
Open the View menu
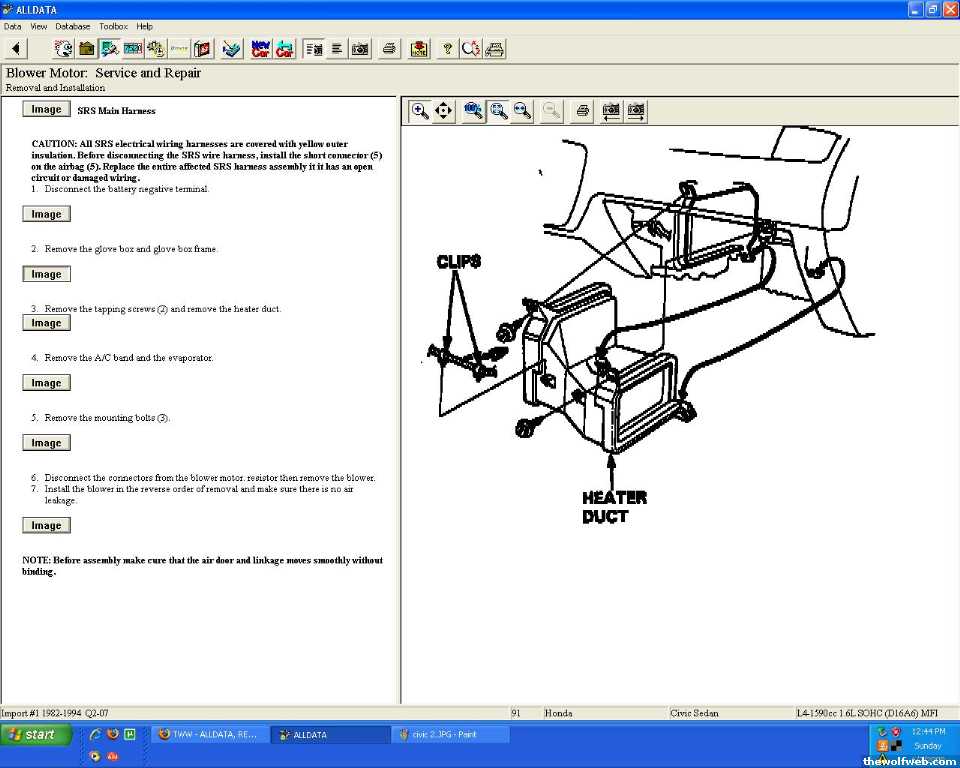[x=38, y=26]
